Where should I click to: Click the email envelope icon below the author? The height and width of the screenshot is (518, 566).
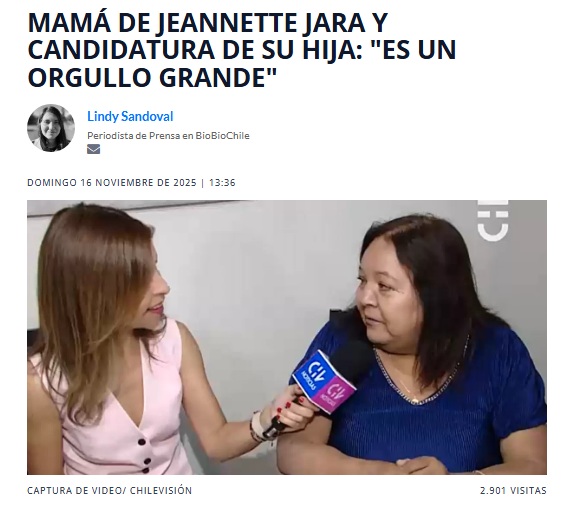pos(93,149)
